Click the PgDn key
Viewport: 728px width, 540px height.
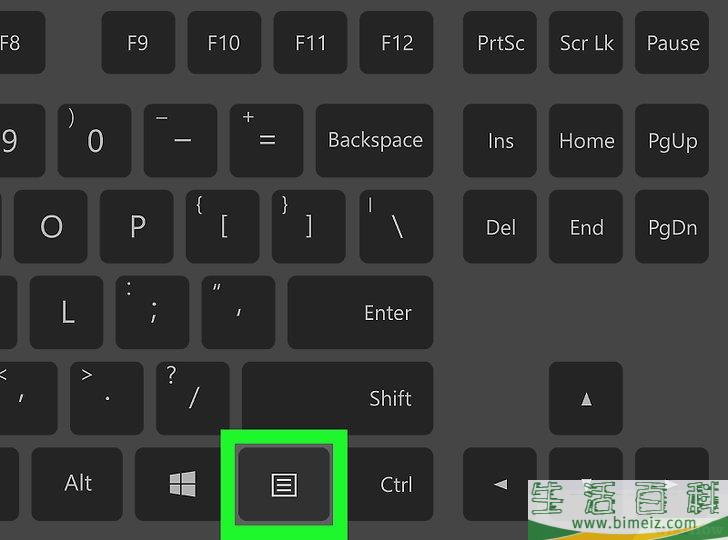672,227
